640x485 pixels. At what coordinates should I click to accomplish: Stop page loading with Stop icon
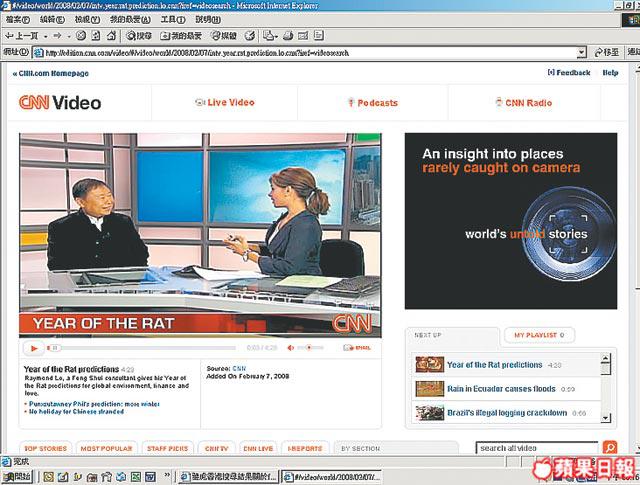[x=81, y=36]
